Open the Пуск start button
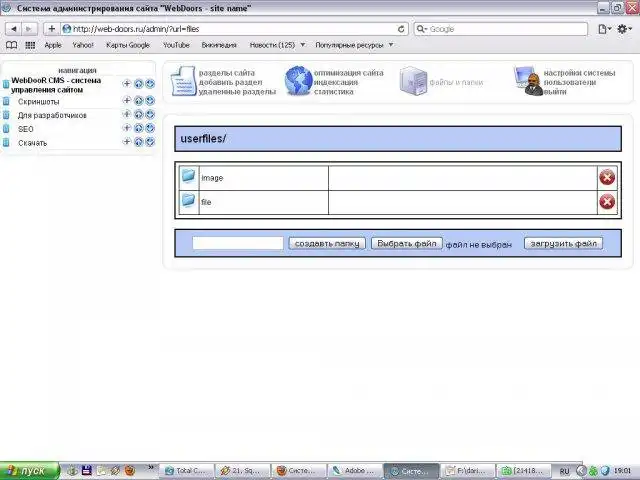The image size is (640, 480). click(x=29, y=471)
